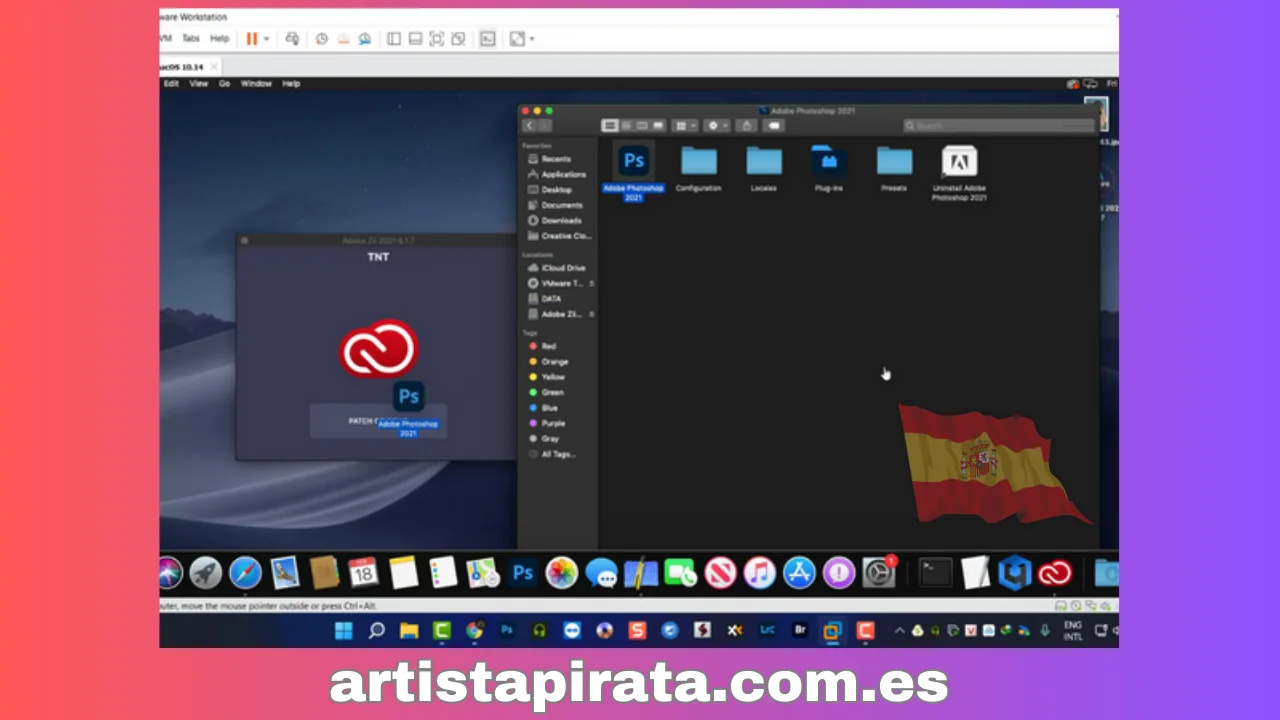Click VMware manage snapshots icon
The height and width of the screenshot is (720, 1280).
[x=365, y=39]
